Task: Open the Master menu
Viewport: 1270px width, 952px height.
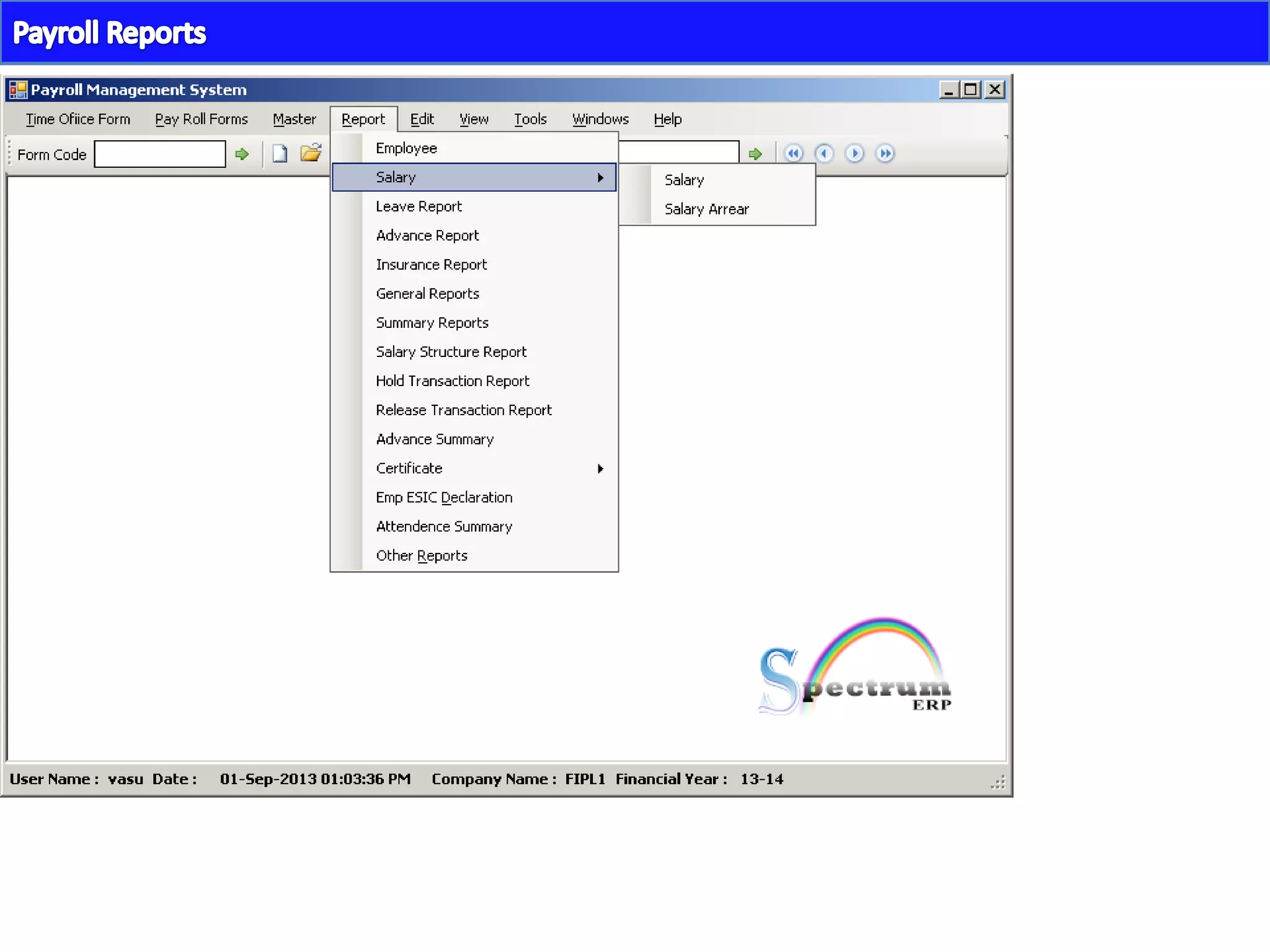Action: click(x=294, y=119)
